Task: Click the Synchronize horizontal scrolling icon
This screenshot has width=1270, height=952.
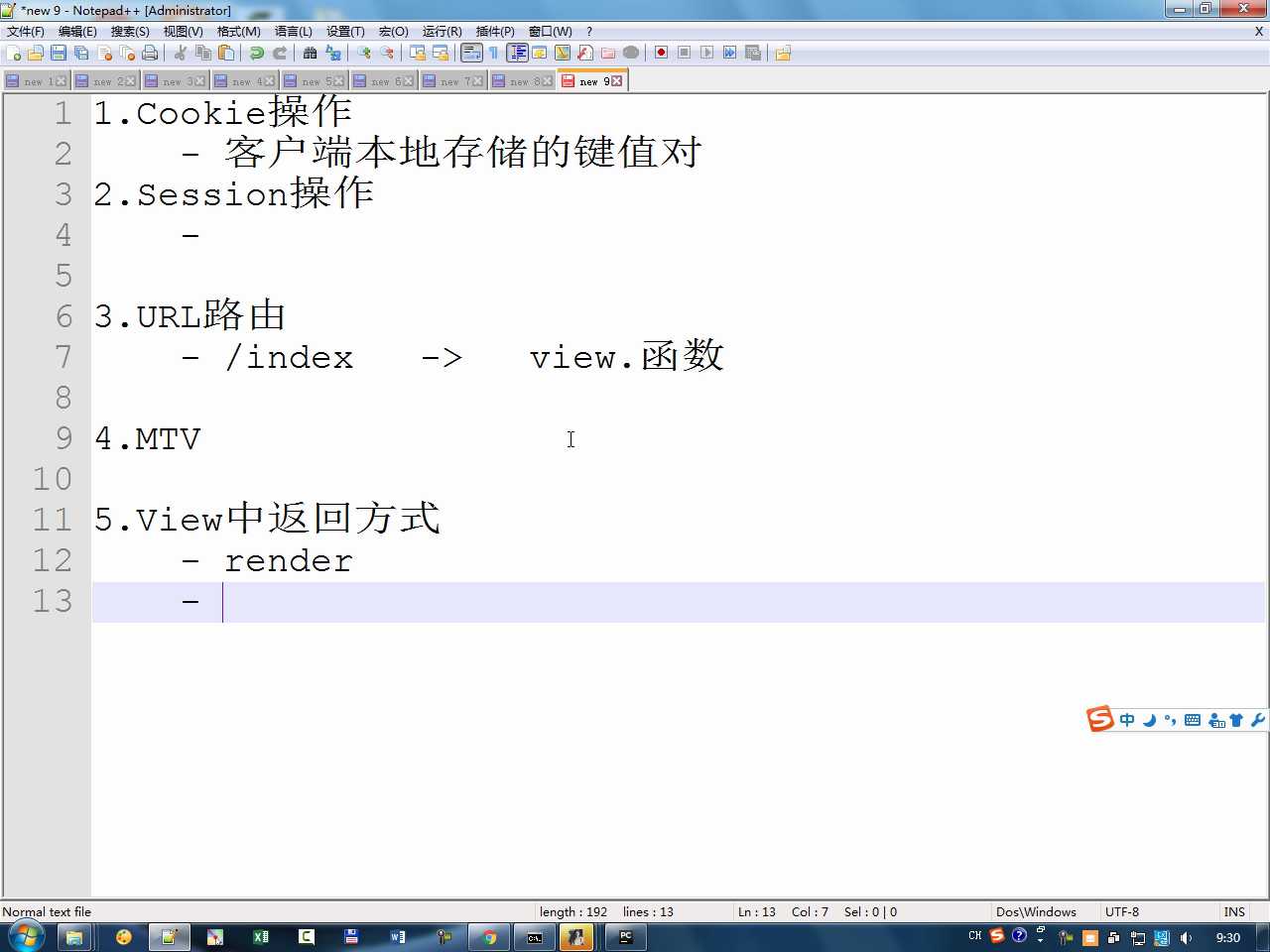Action: [441, 53]
